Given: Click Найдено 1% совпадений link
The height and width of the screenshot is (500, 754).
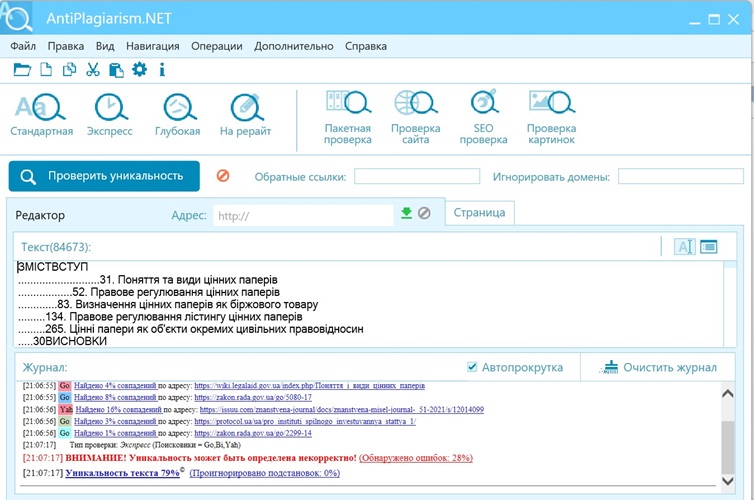Looking at the screenshot, I should 115,433.
